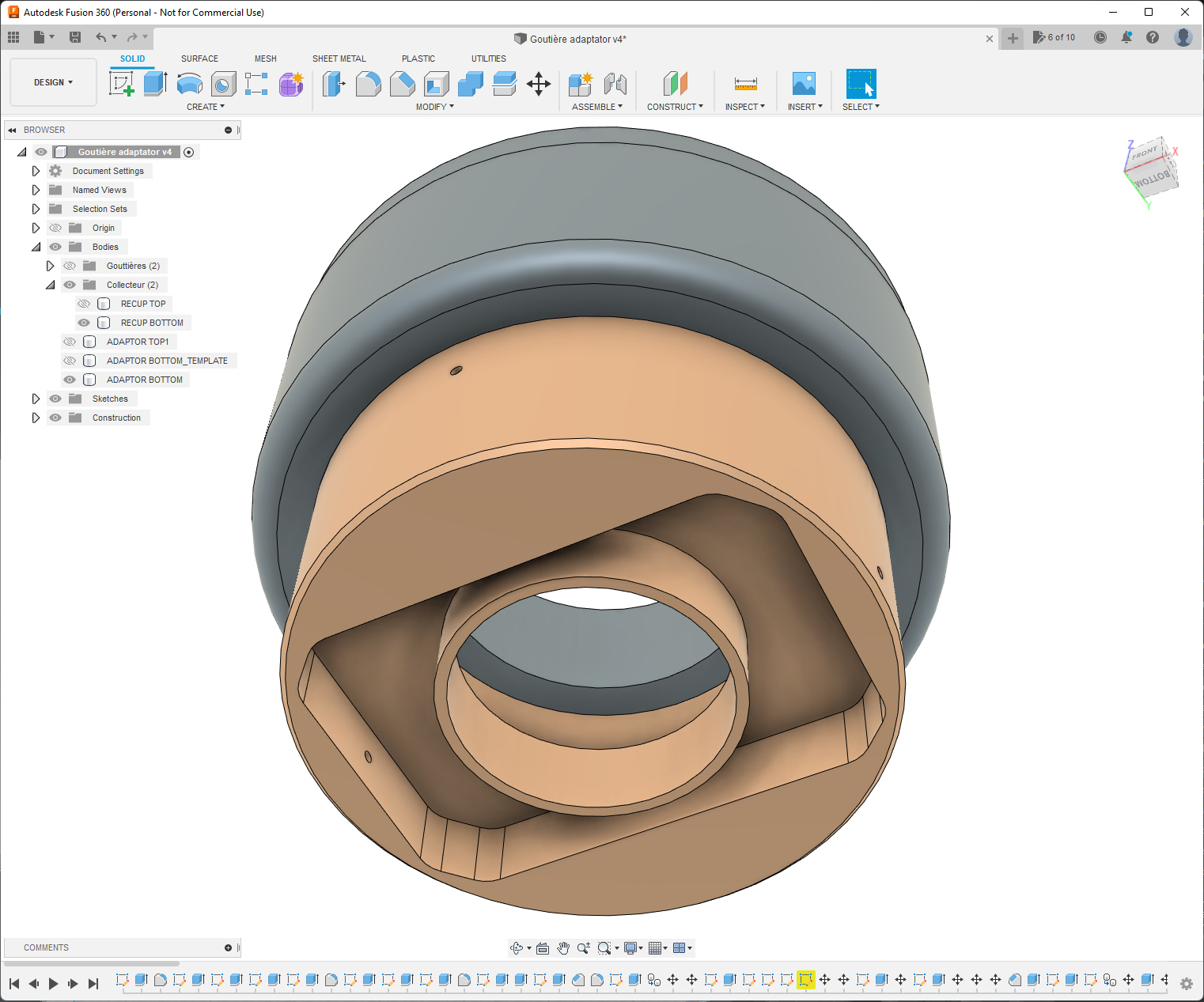Switch to the SHEET METAL tab

coord(339,59)
